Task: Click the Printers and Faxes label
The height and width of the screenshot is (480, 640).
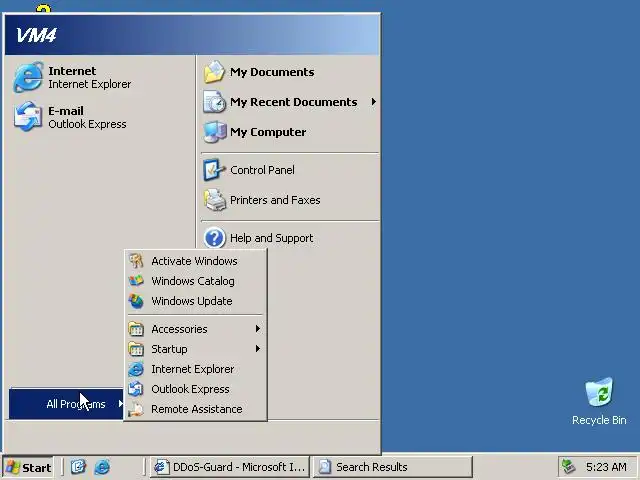Action: click(x=275, y=200)
